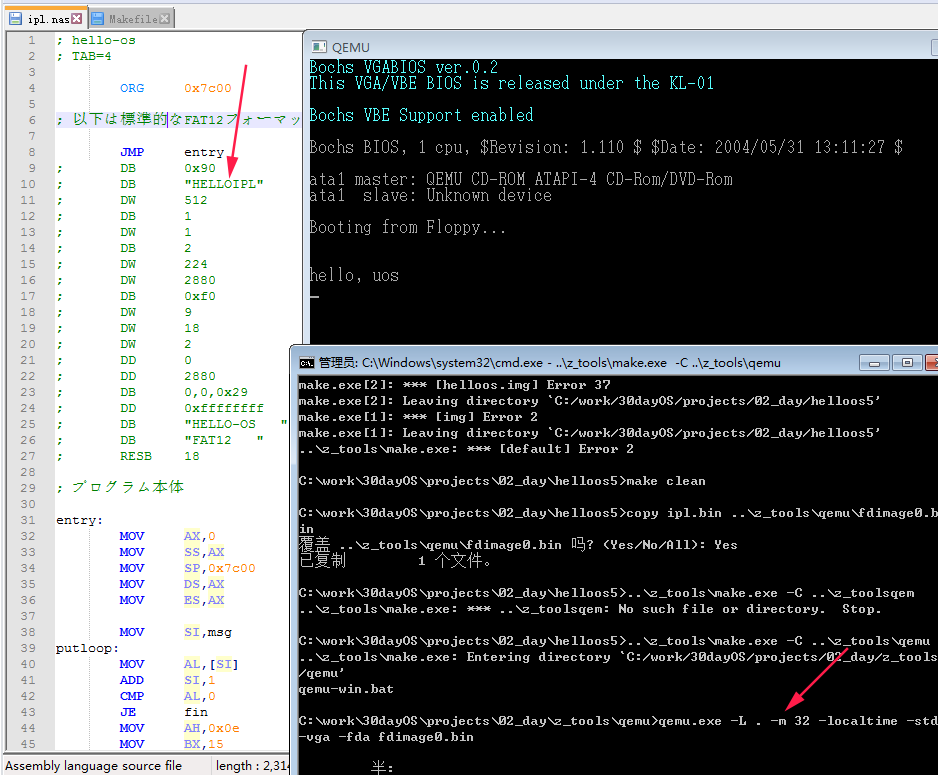
Task: Click the CMP instruction on line 42
Action: (x=132, y=696)
